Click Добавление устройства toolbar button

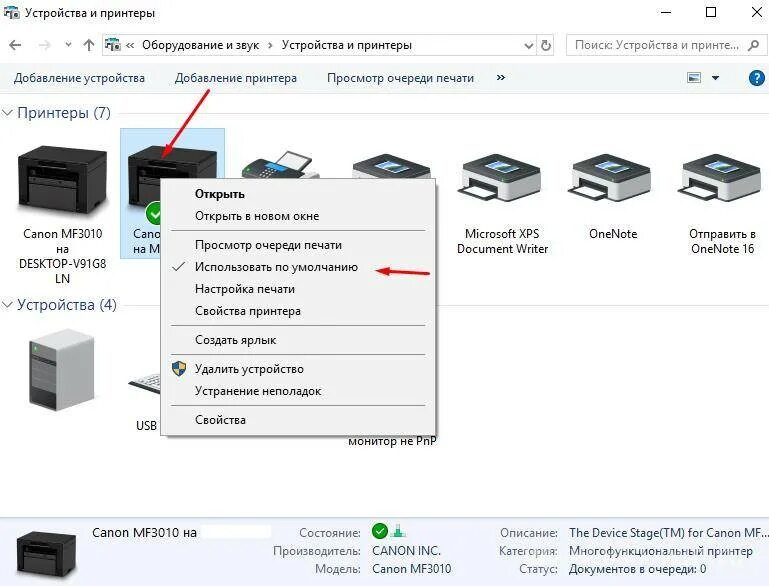79,78
